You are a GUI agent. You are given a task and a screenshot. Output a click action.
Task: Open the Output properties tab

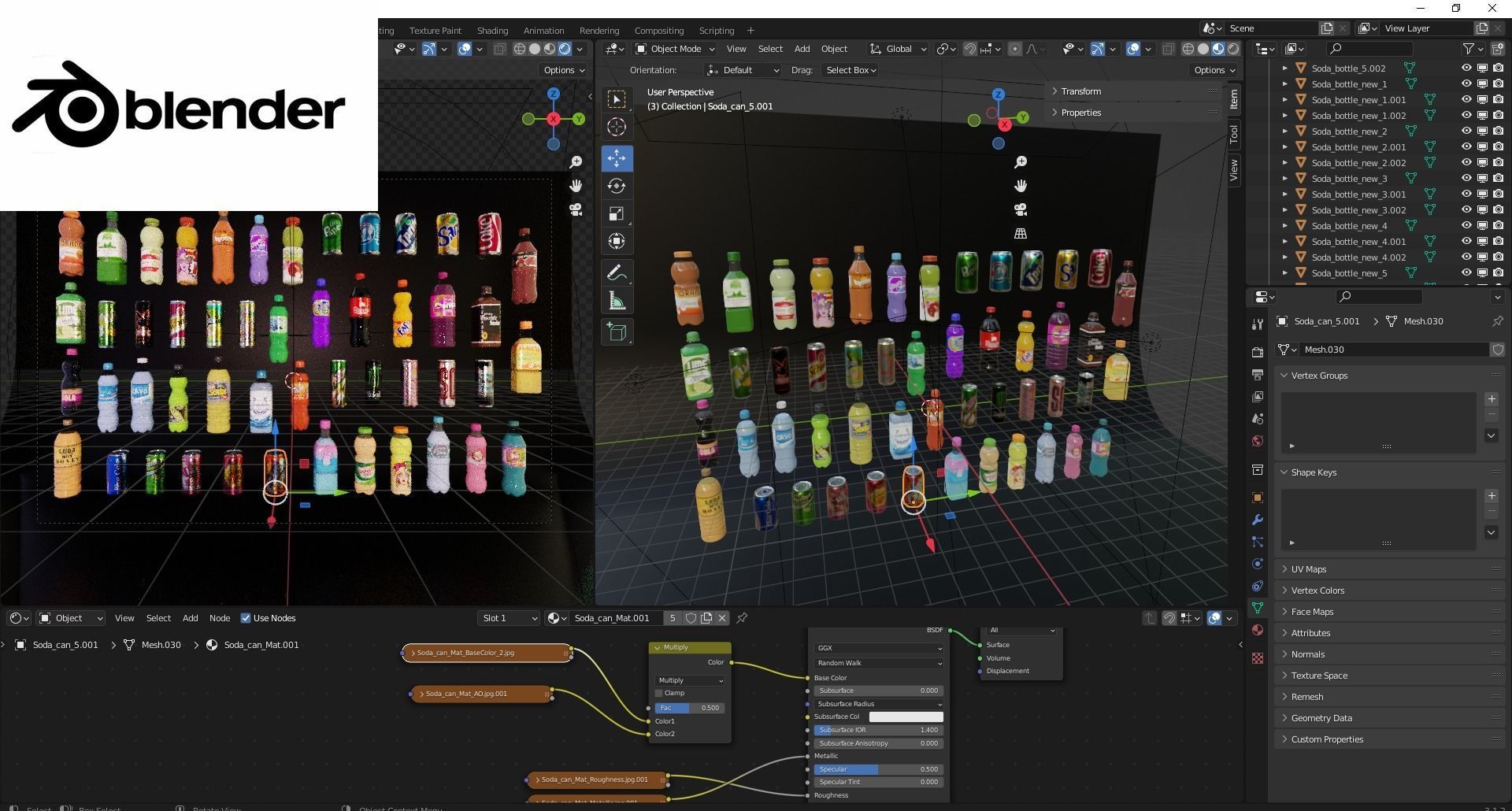click(1257, 374)
